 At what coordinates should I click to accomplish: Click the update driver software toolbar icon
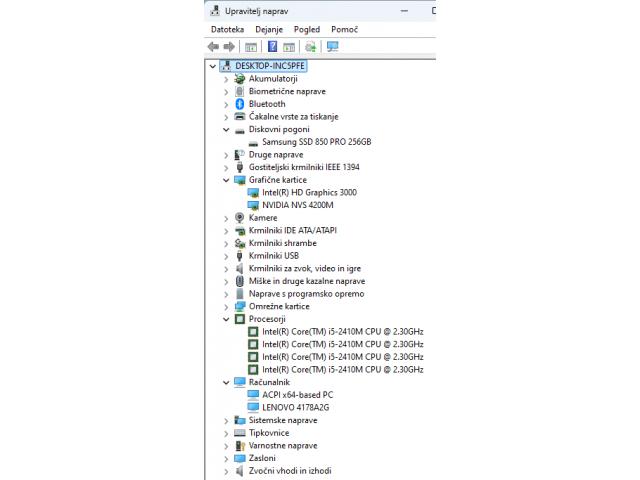(311, 47)
